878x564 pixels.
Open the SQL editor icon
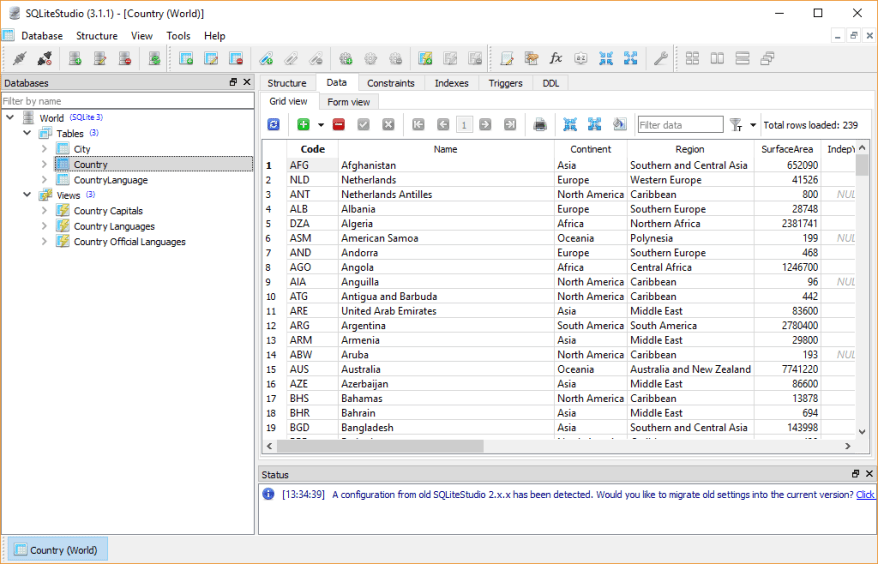coord(507,59)
